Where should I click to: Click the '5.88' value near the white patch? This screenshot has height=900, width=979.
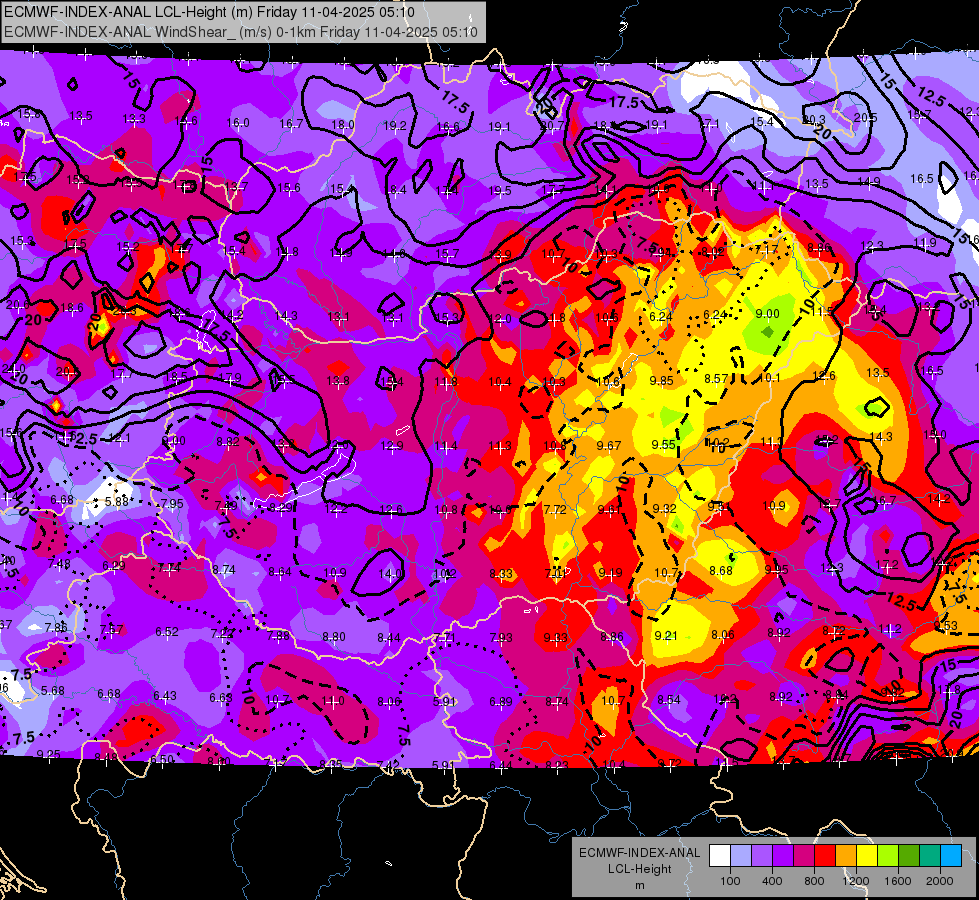click(117, 502)
